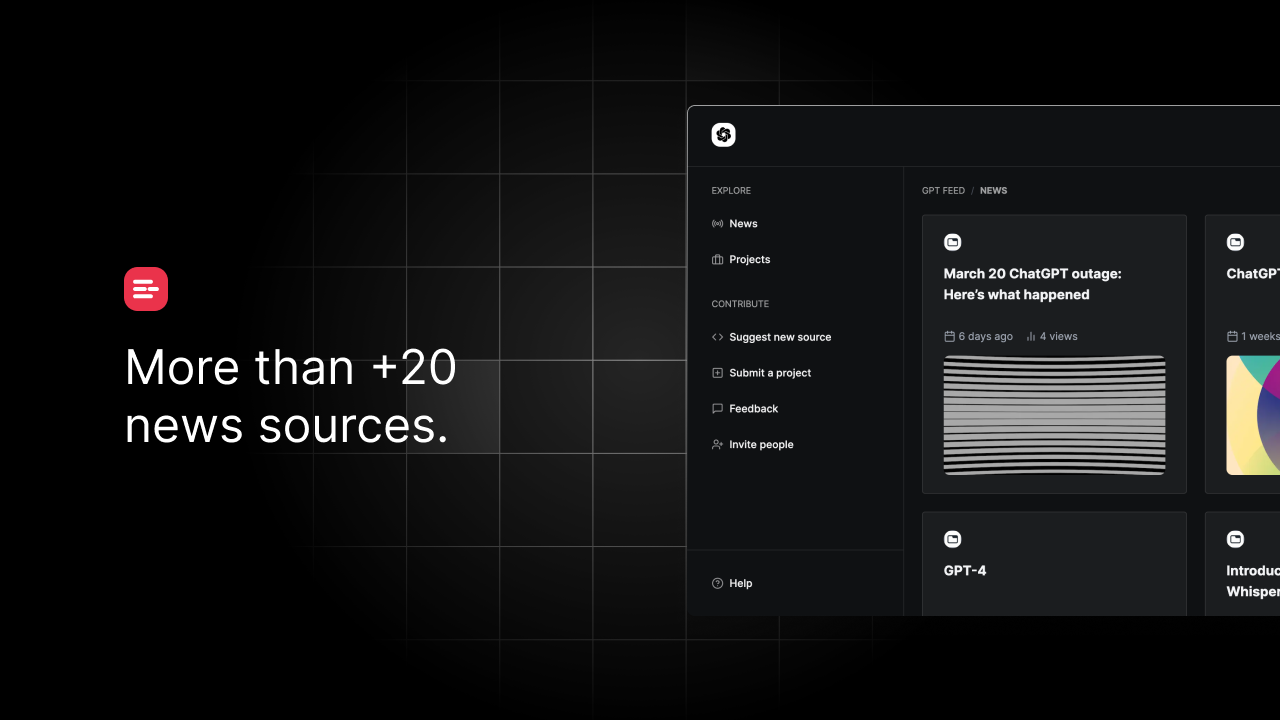This screenshot has height=720, width=1280.
Task: Select Suggest new source
Action: click(780, 337)
